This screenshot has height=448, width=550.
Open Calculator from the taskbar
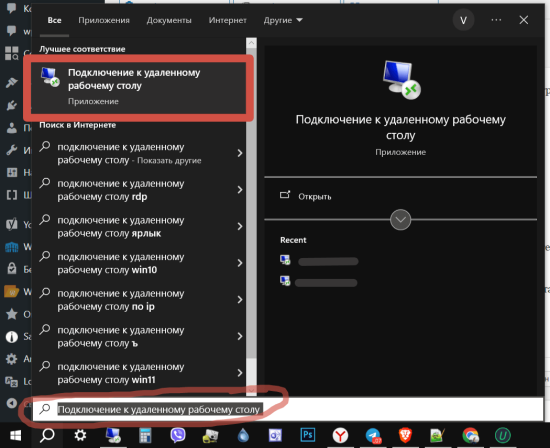145,435
